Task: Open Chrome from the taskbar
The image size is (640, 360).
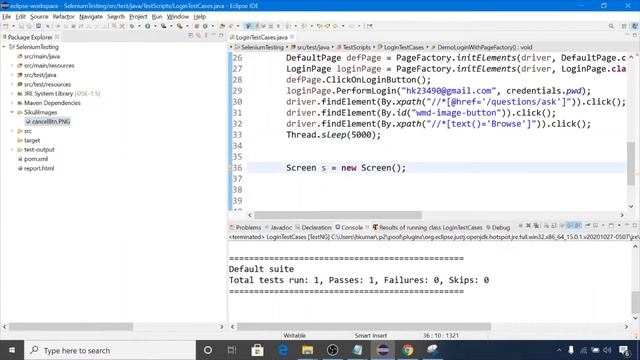Action: (407, 350)
